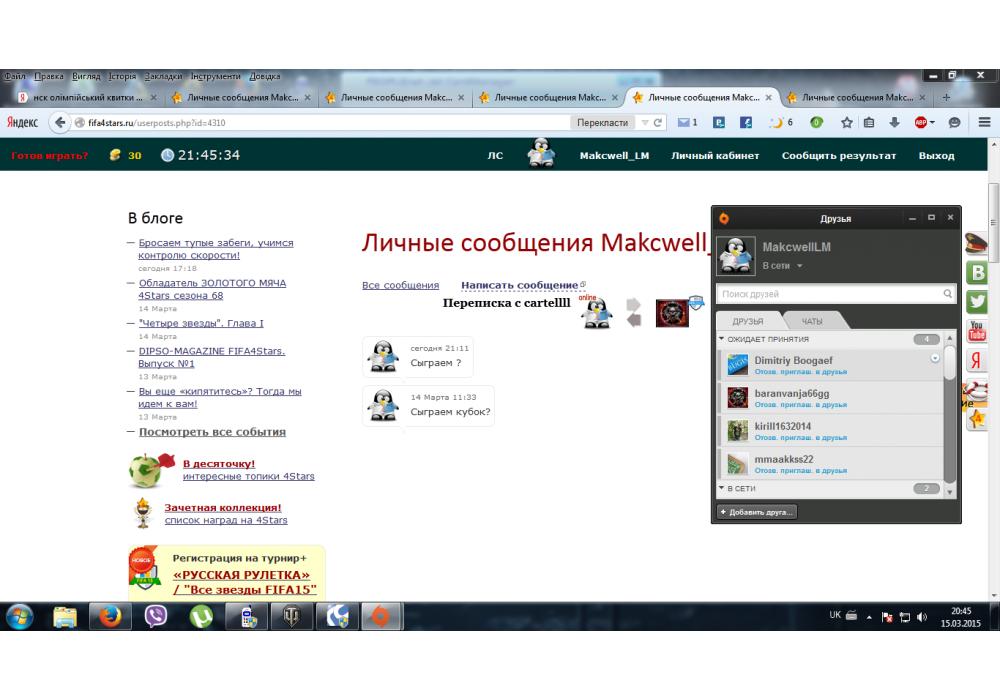Switch to the ДРУЗЬЯ tab
The height and width of the screenshot is (700, 1000).
(x=747, y=321)
